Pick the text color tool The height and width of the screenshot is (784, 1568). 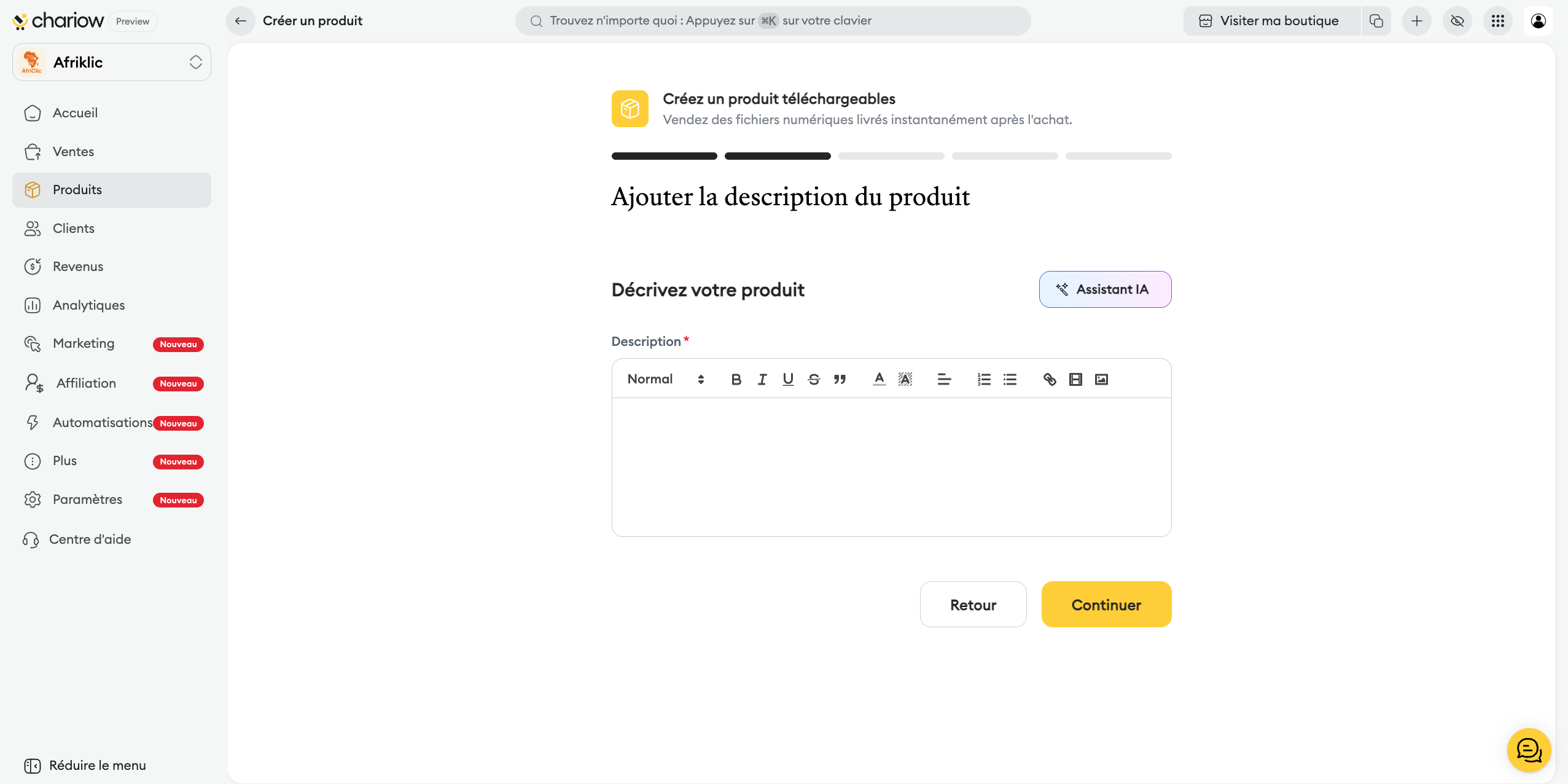coord(879,379)
